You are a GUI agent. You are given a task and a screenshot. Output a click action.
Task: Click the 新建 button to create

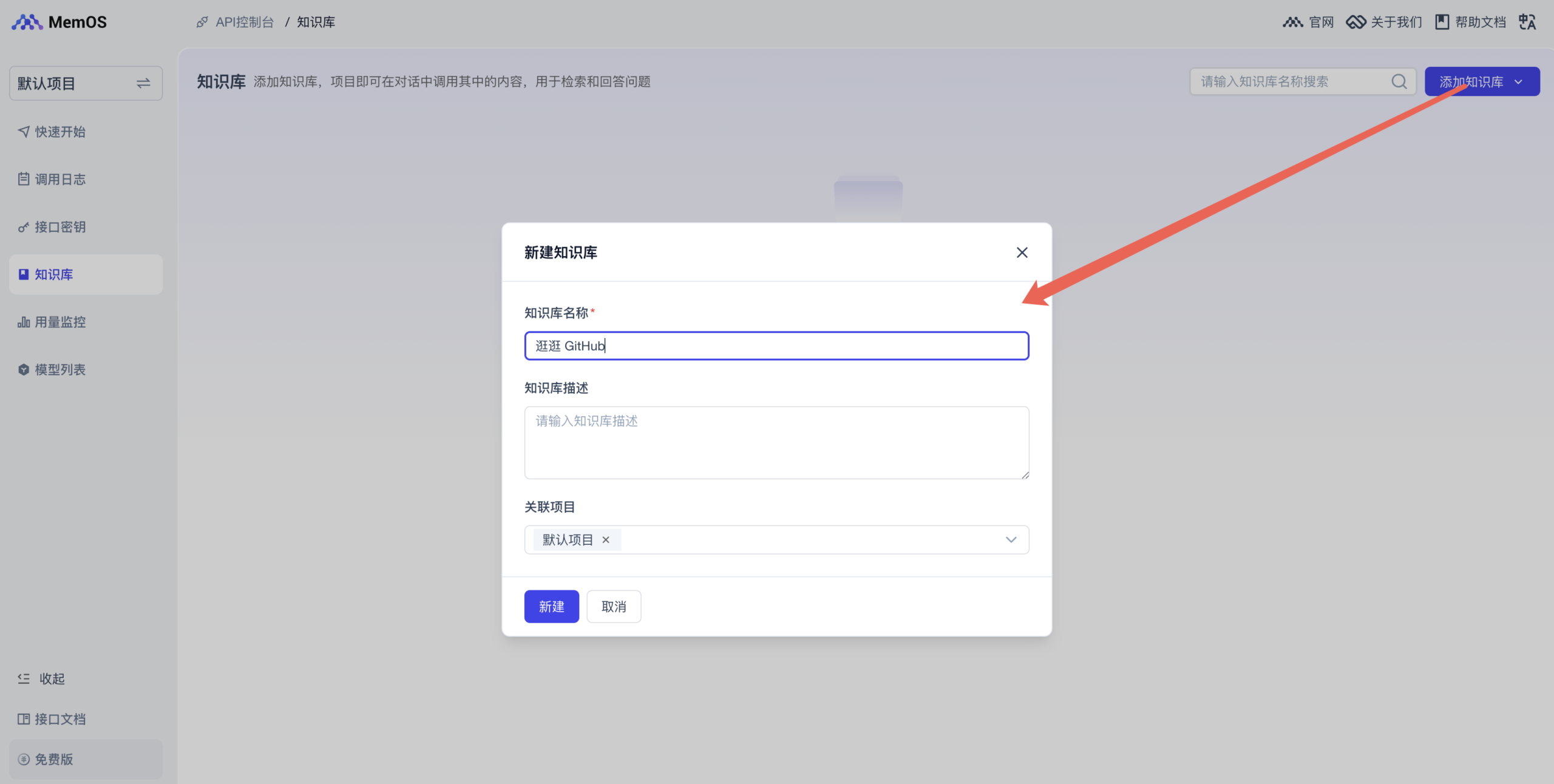pyautogui.click(x=551, y=606)
